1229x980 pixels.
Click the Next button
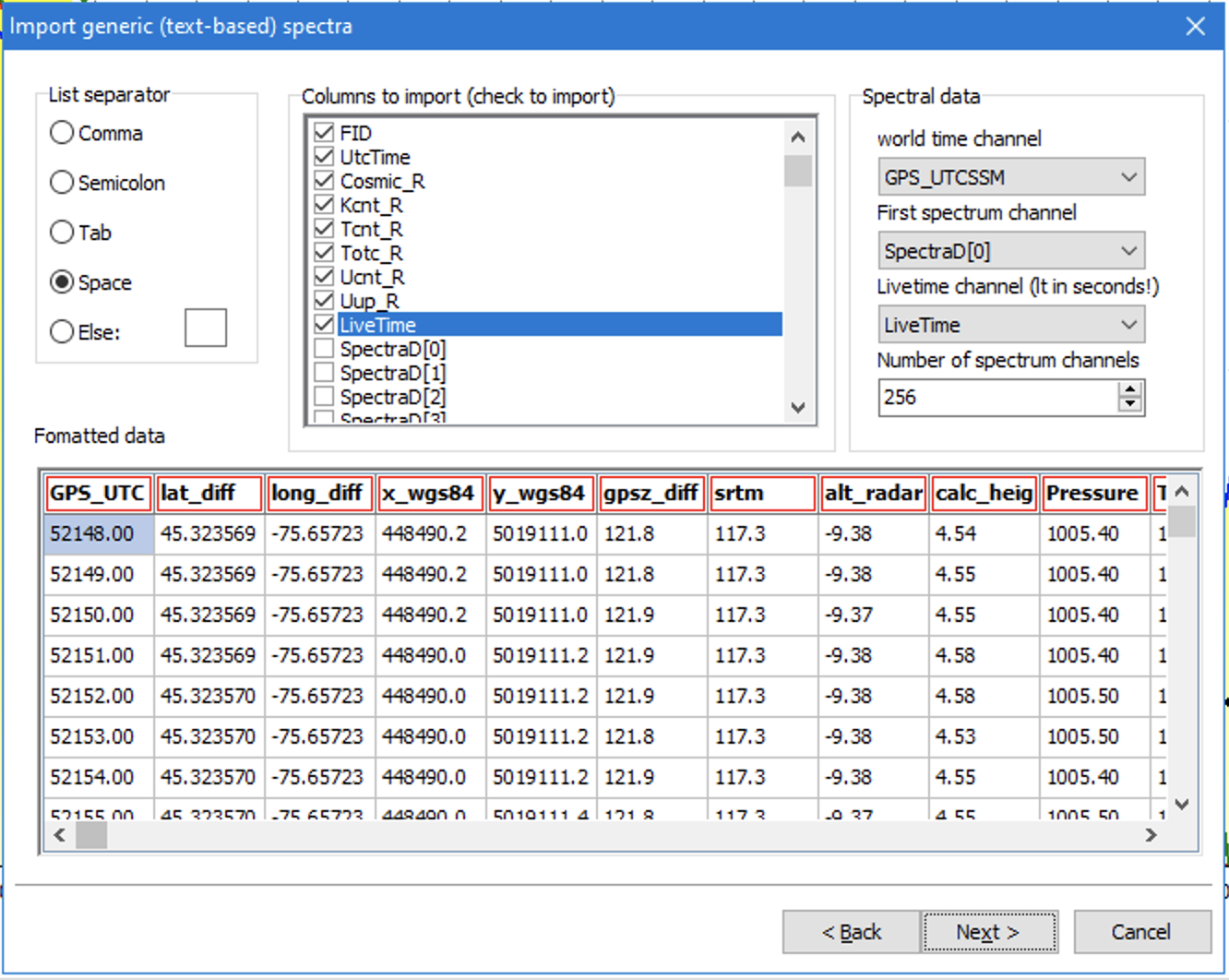[988, 932]
